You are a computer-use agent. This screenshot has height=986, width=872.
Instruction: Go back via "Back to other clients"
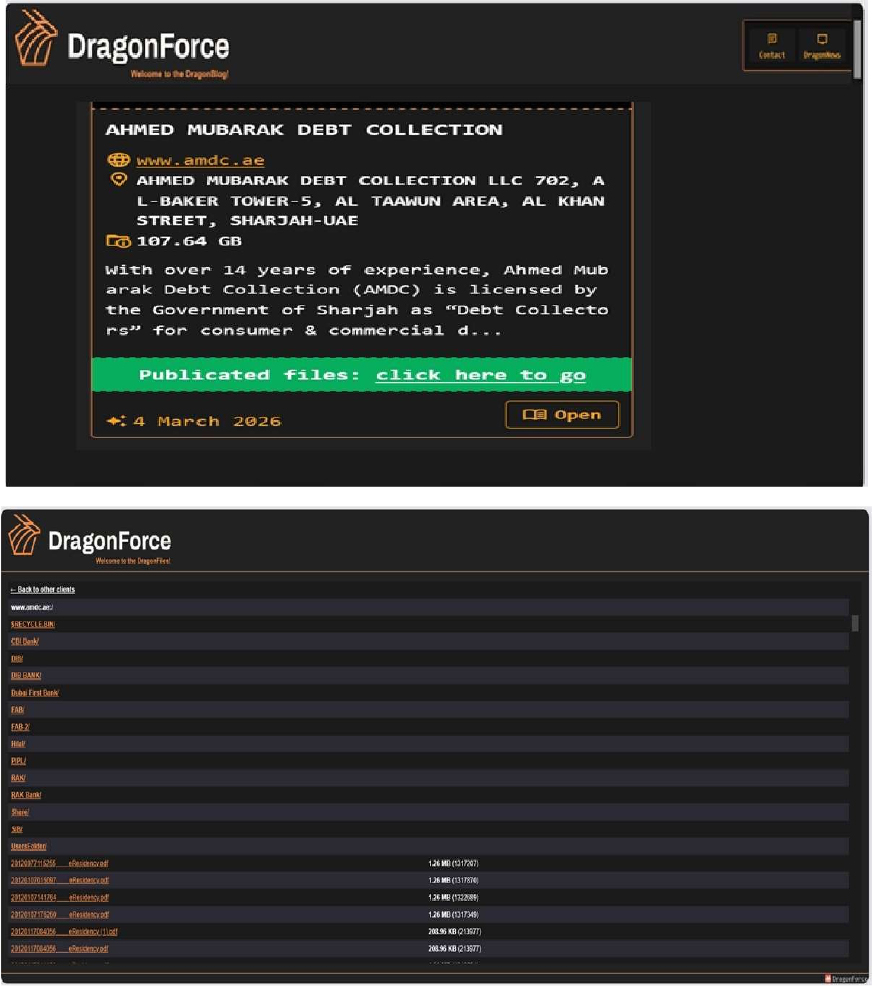(42, 590)
